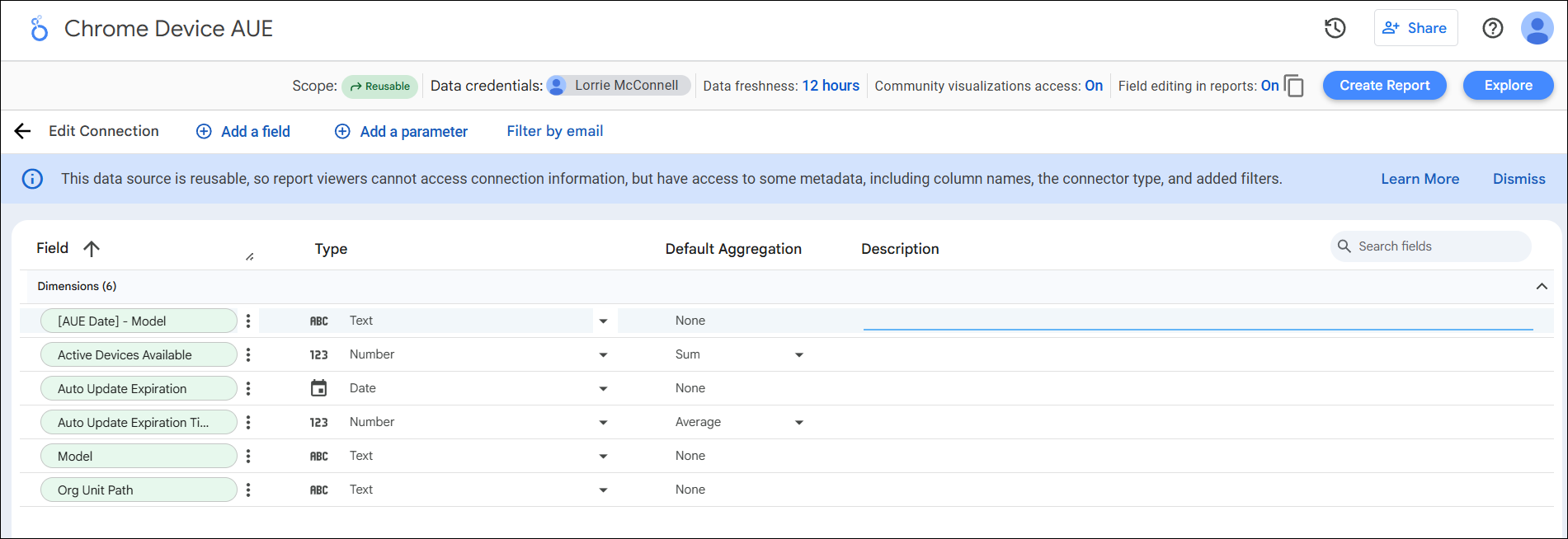
Task: Click description field for [AUE Date] - Model
Action: pyautogui.click(x=1198, y=321)
